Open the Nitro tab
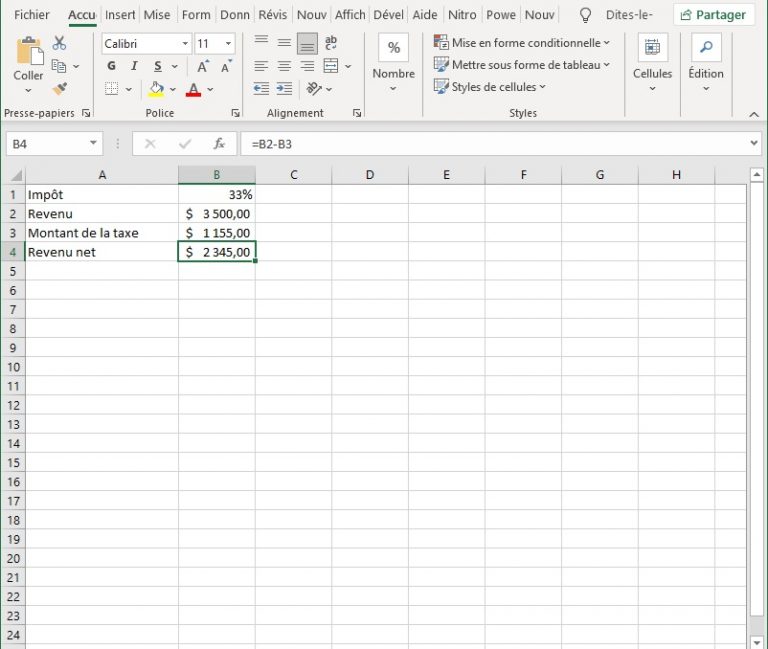The image size is (768, 649). pos(462,15)
